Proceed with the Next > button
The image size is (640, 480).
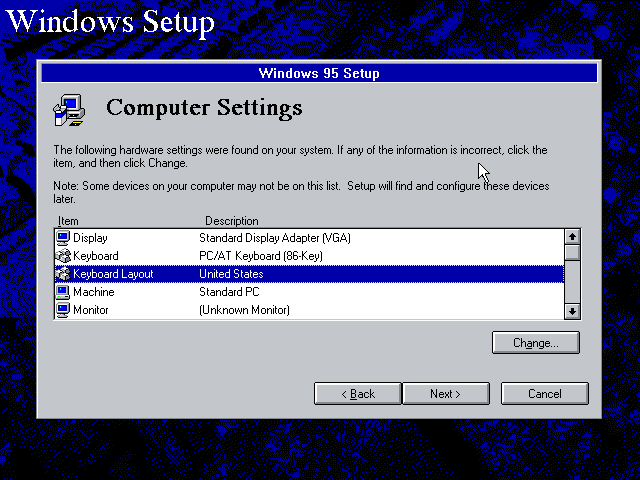point(446,394)
